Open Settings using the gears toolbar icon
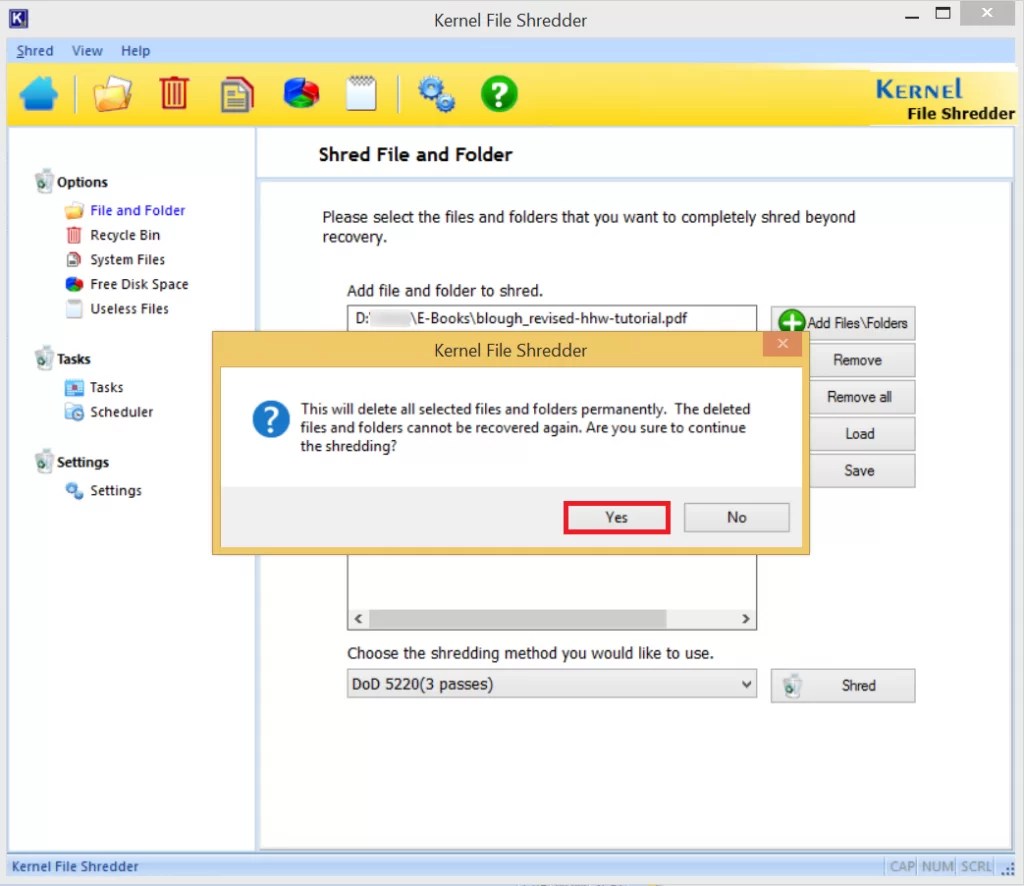 [435, 92]
